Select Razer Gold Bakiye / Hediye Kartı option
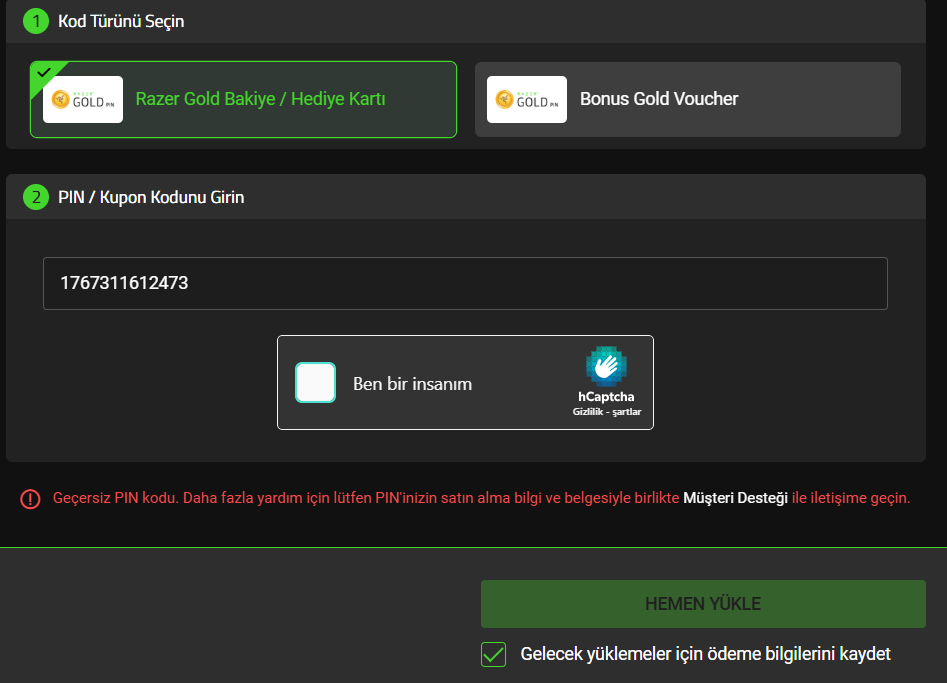The image size is (947, 683). [243, 100]
